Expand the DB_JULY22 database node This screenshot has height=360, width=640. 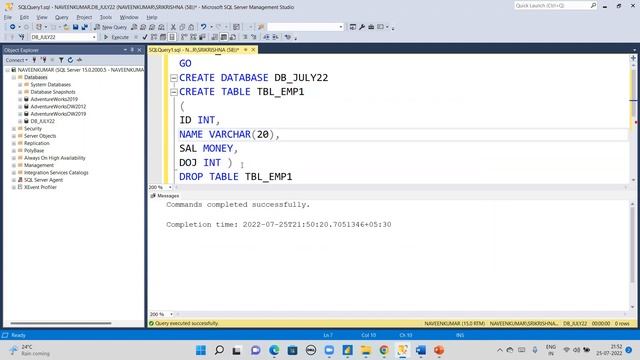pyautogui.click(x=20, y=121)
